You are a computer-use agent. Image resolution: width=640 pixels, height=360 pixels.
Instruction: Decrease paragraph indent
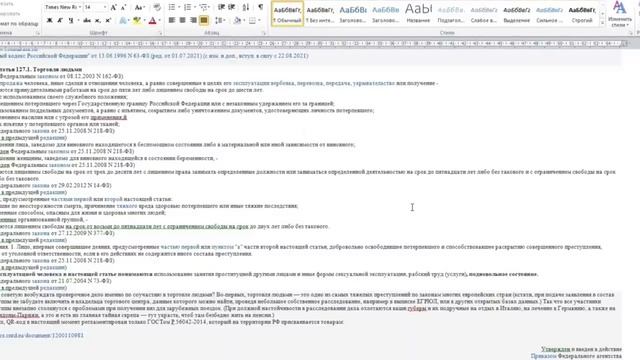pyautogui.click(x=221, y=7)
